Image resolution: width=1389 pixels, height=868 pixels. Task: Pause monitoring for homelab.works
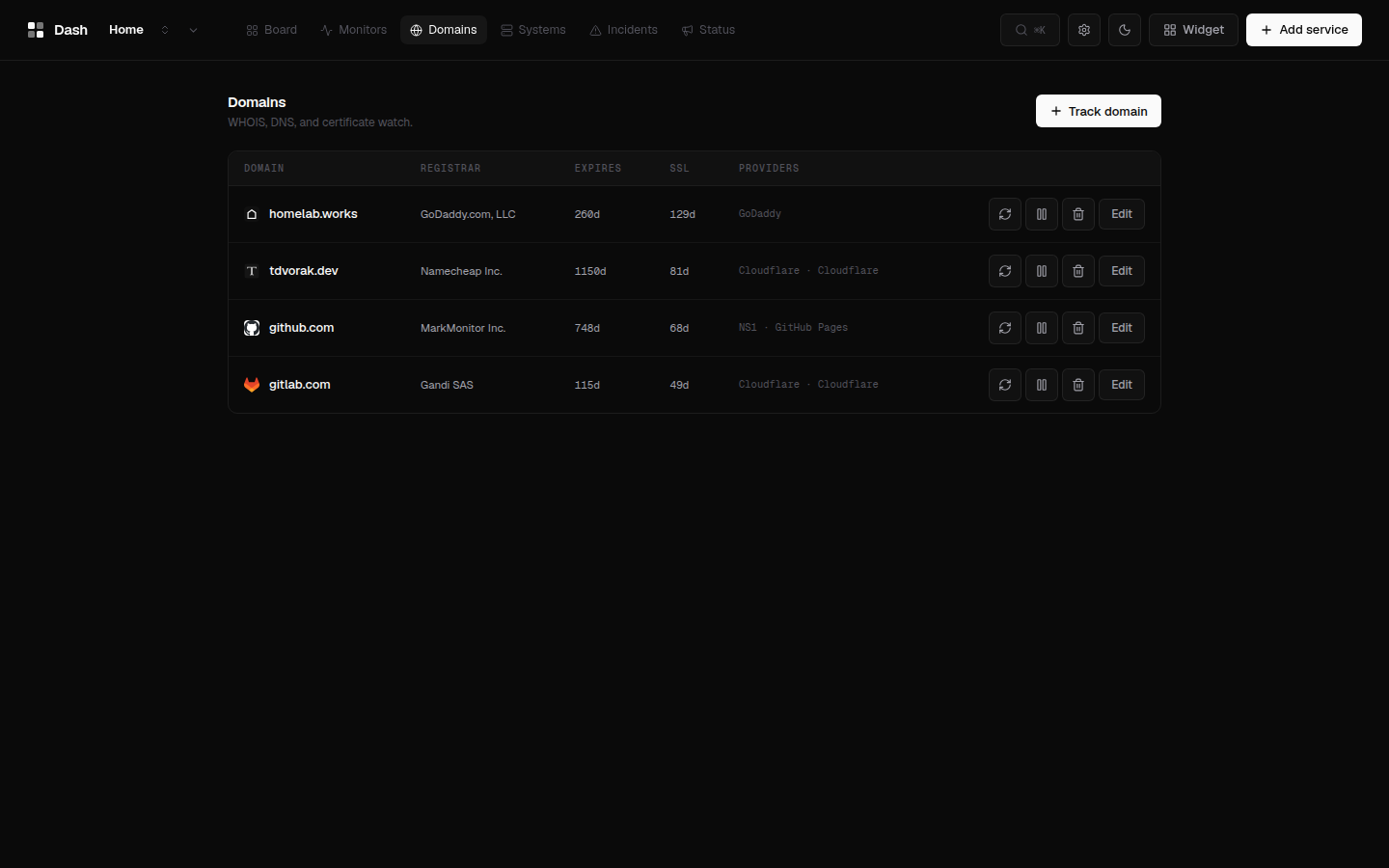coord(1042,214)
